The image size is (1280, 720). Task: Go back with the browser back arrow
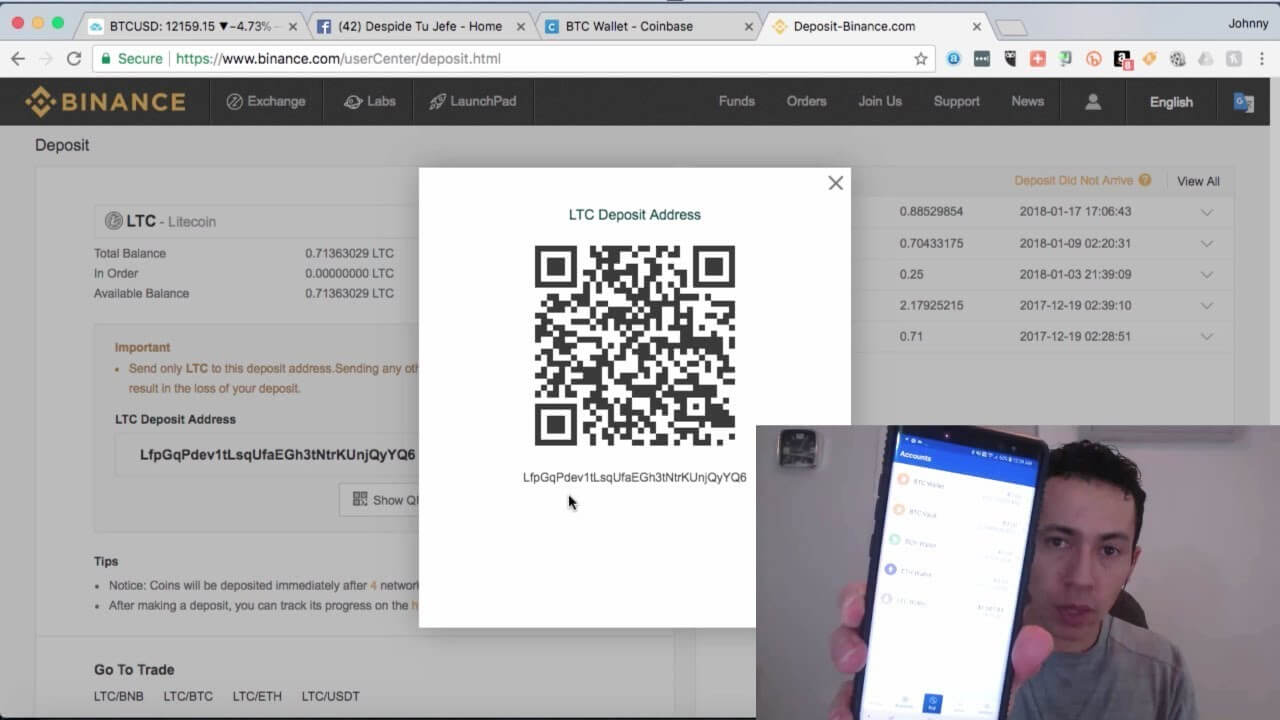17,59
